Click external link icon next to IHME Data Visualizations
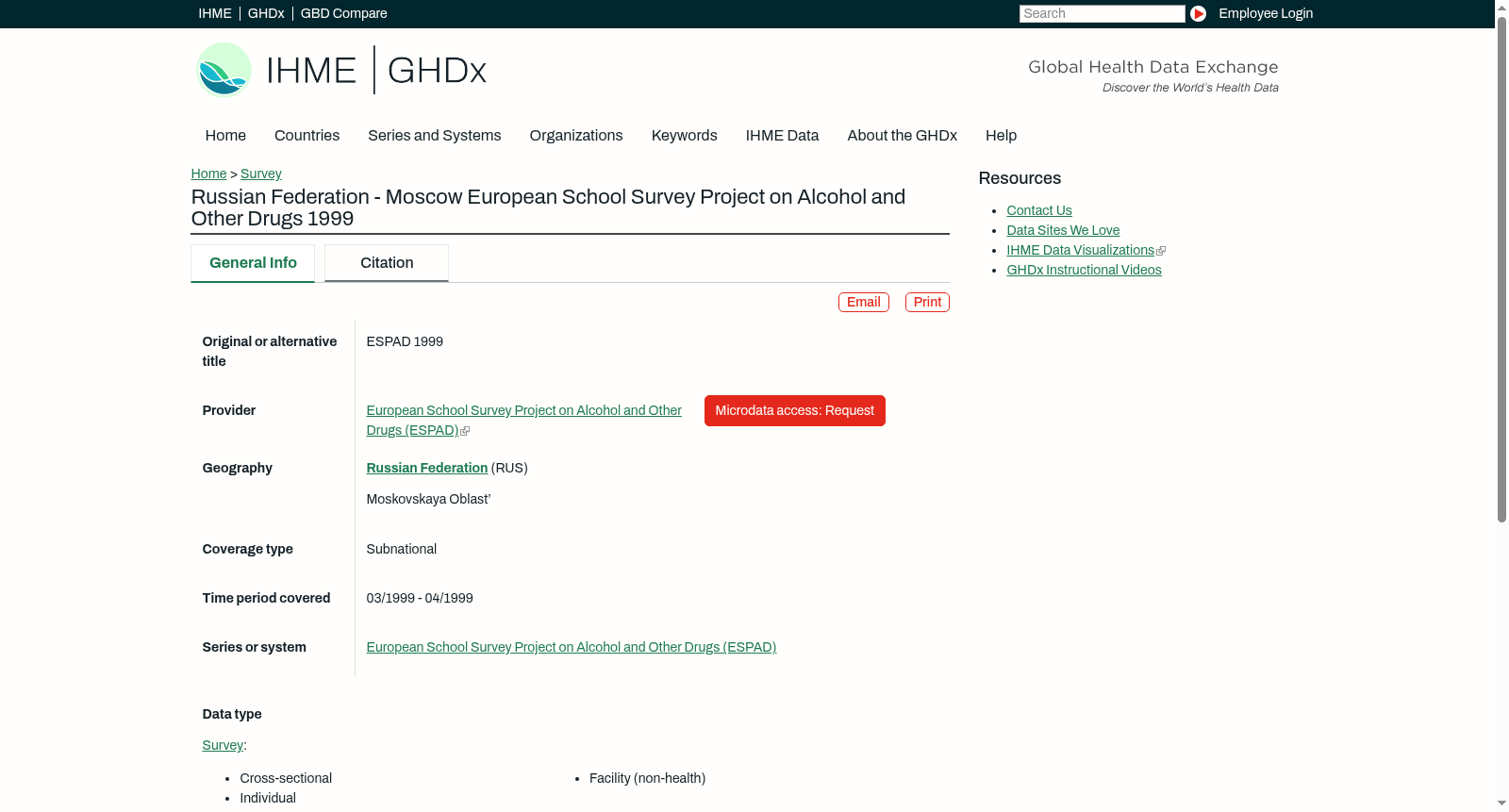 [1161, 251]
